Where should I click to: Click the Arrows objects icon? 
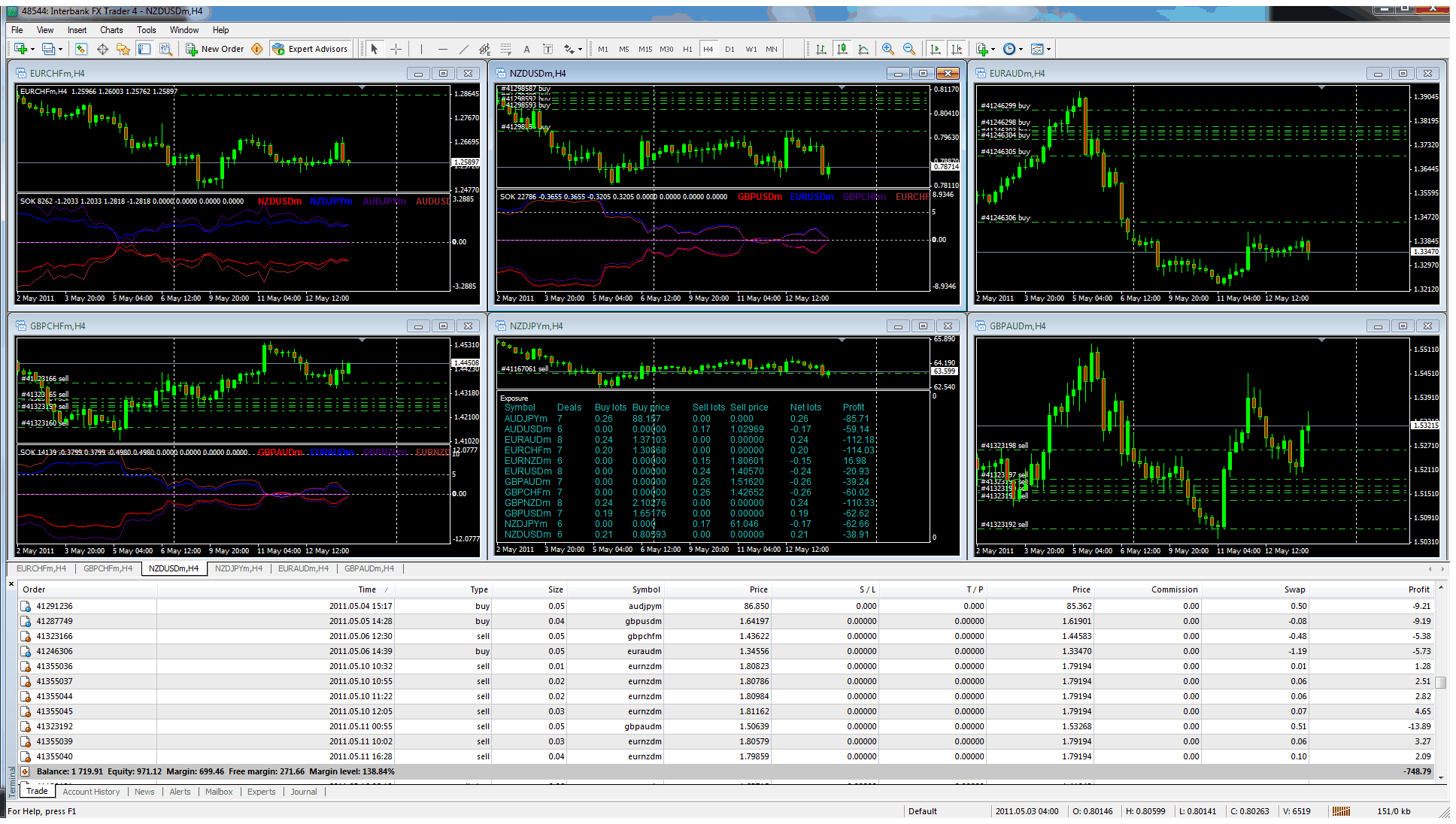pyautogui.click(x=569, y=49)
